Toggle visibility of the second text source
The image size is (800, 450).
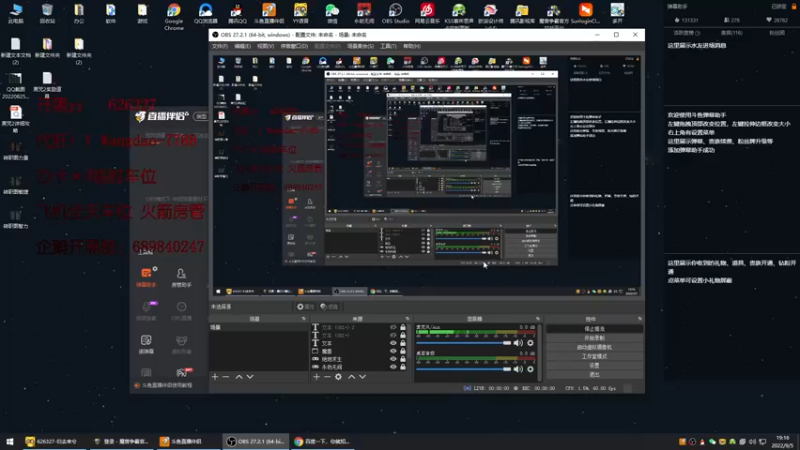click(393, 335)
